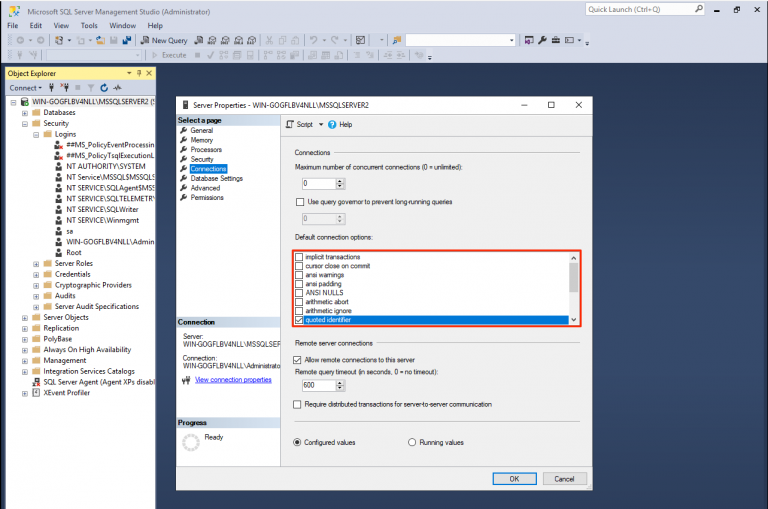Open the Script dropdown arrow
Screen dimensions: 768x509
(x=321, y=124)
